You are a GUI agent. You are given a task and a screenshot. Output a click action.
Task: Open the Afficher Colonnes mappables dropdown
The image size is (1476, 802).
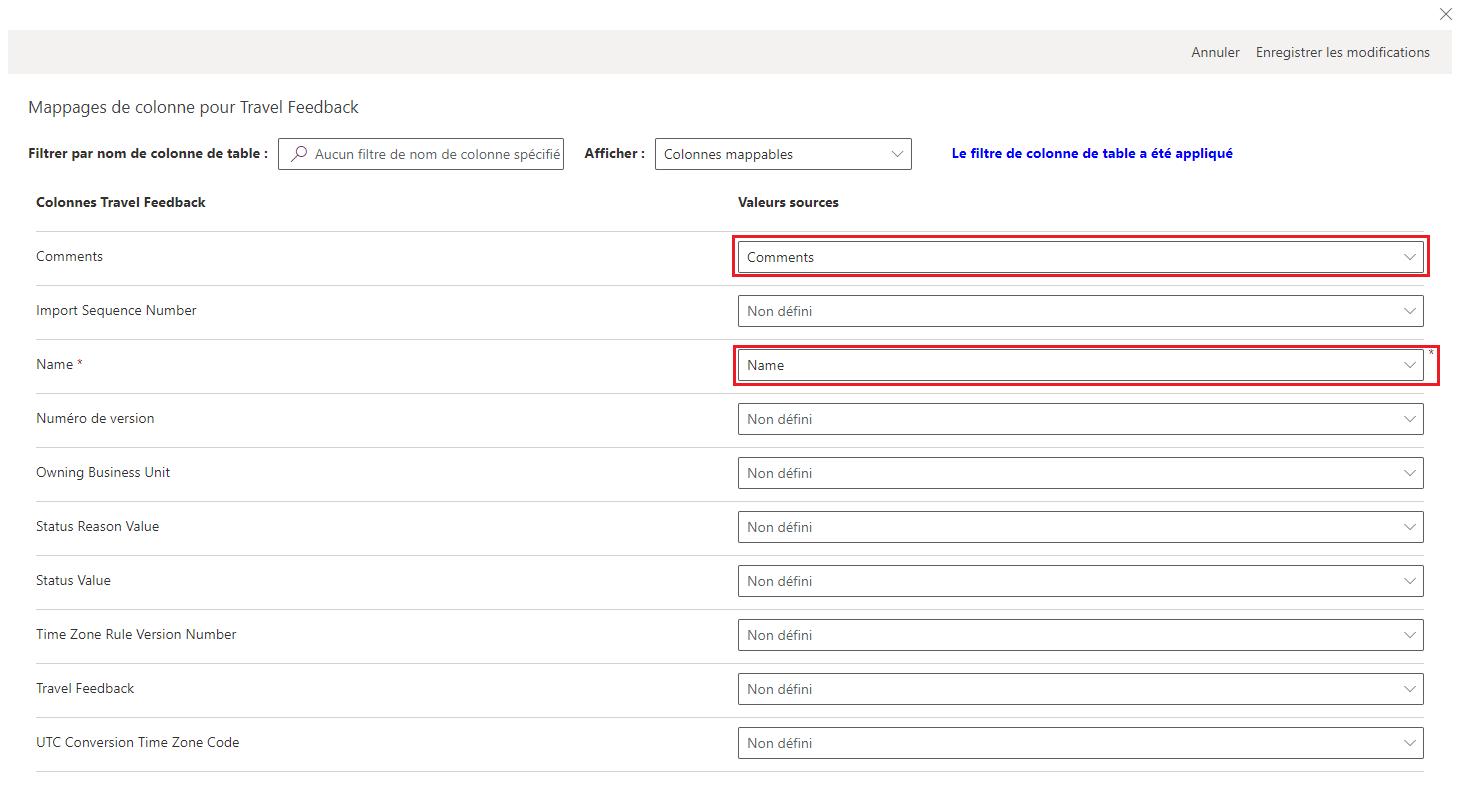point(782,154)
